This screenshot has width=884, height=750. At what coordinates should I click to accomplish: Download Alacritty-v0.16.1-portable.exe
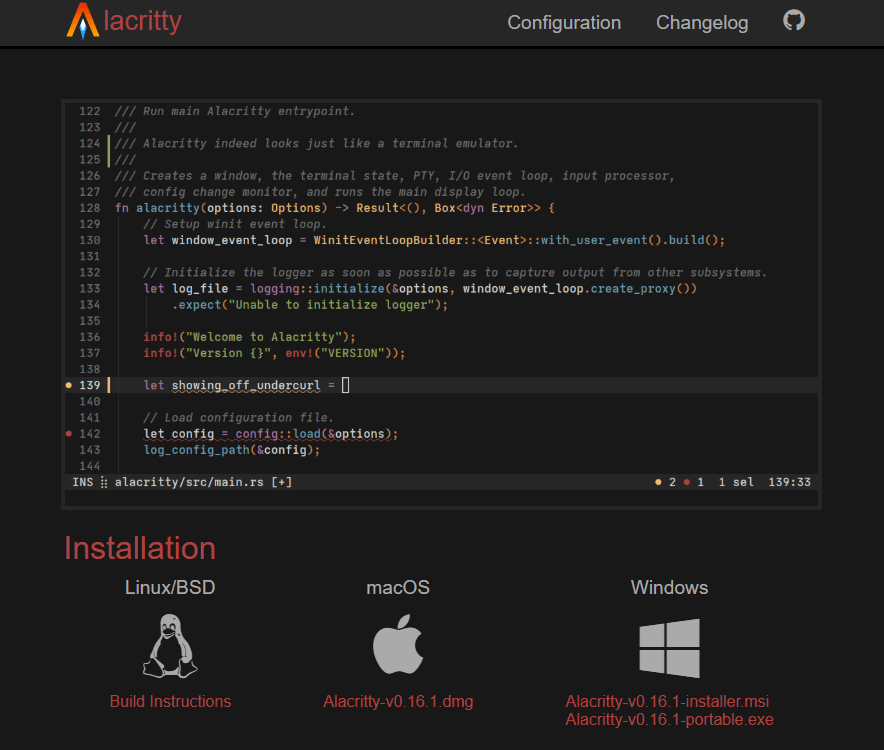(669, 719)
